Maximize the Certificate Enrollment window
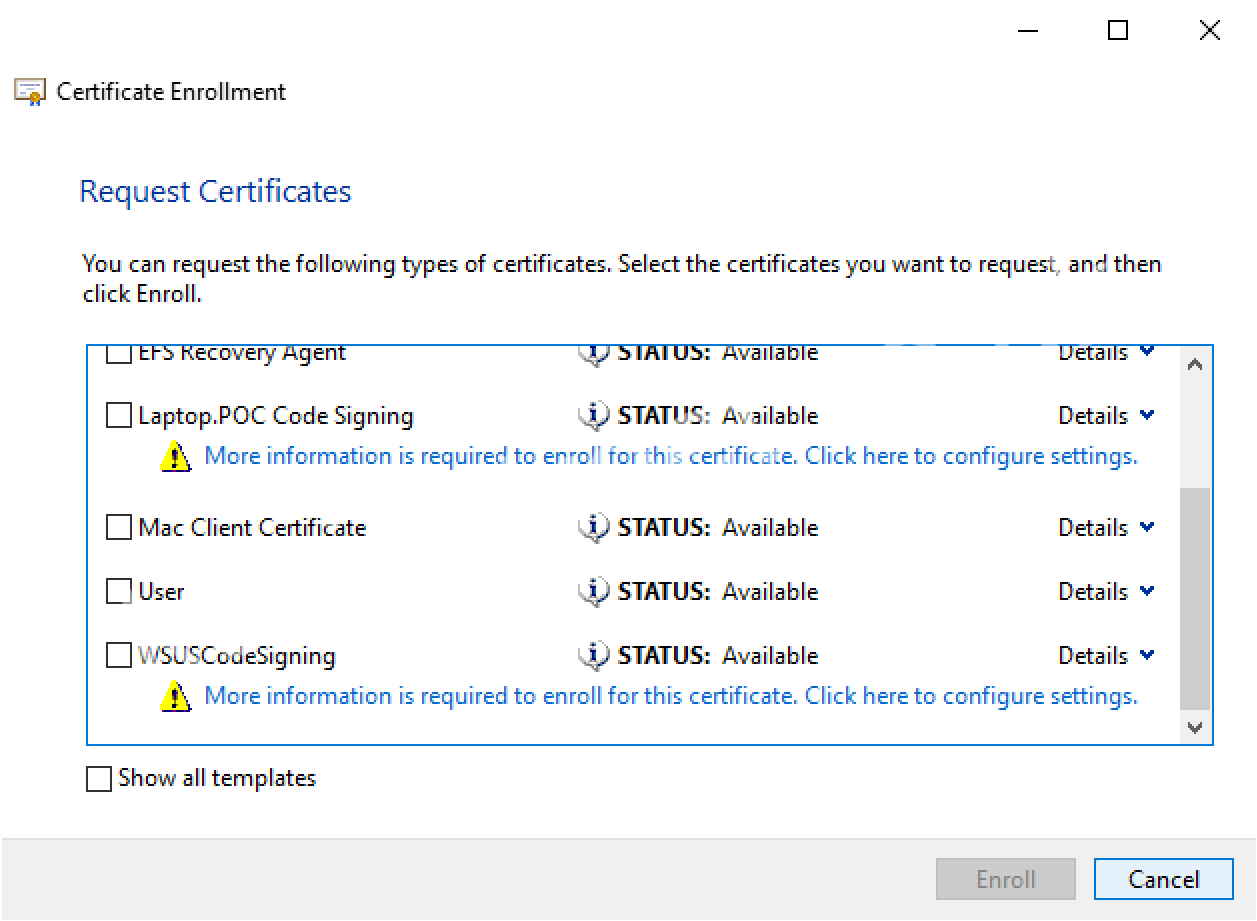Image resolution: width=1257 pixels, height=921 pixels. coord(1118,31)
